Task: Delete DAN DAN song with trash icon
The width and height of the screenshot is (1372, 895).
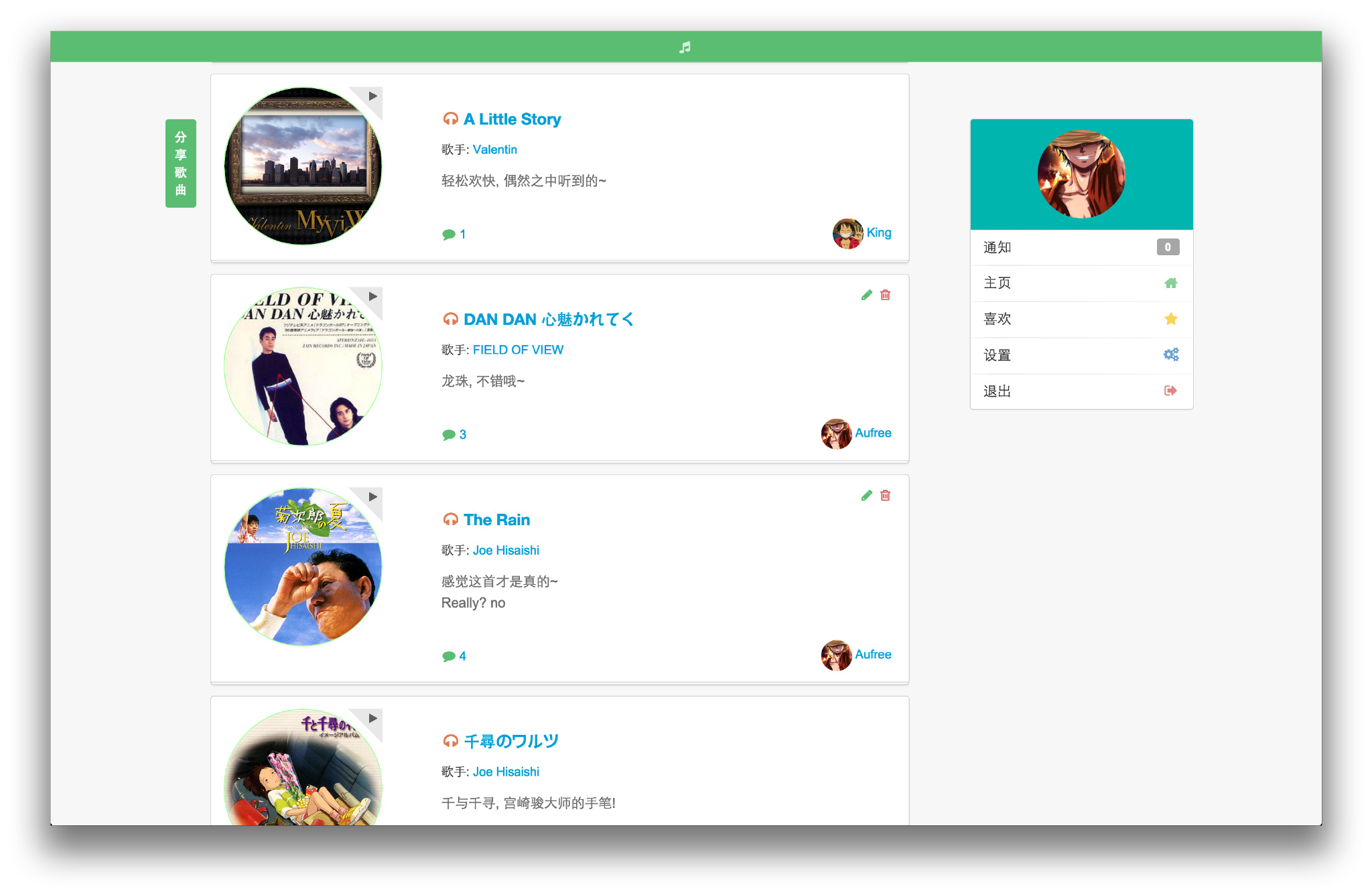Action: tap(885, 295)
